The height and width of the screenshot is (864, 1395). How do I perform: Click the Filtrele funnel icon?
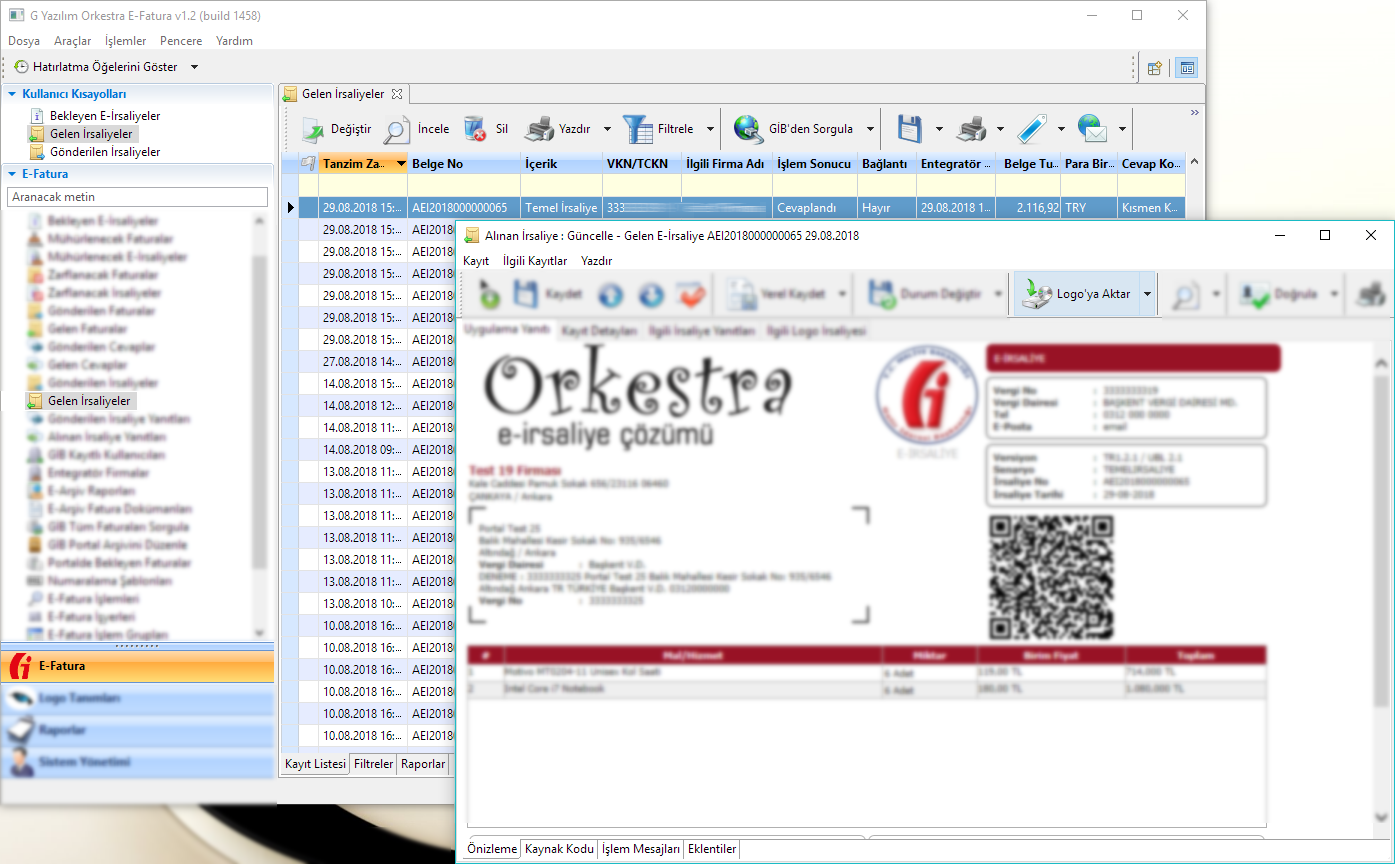(637, 129)
